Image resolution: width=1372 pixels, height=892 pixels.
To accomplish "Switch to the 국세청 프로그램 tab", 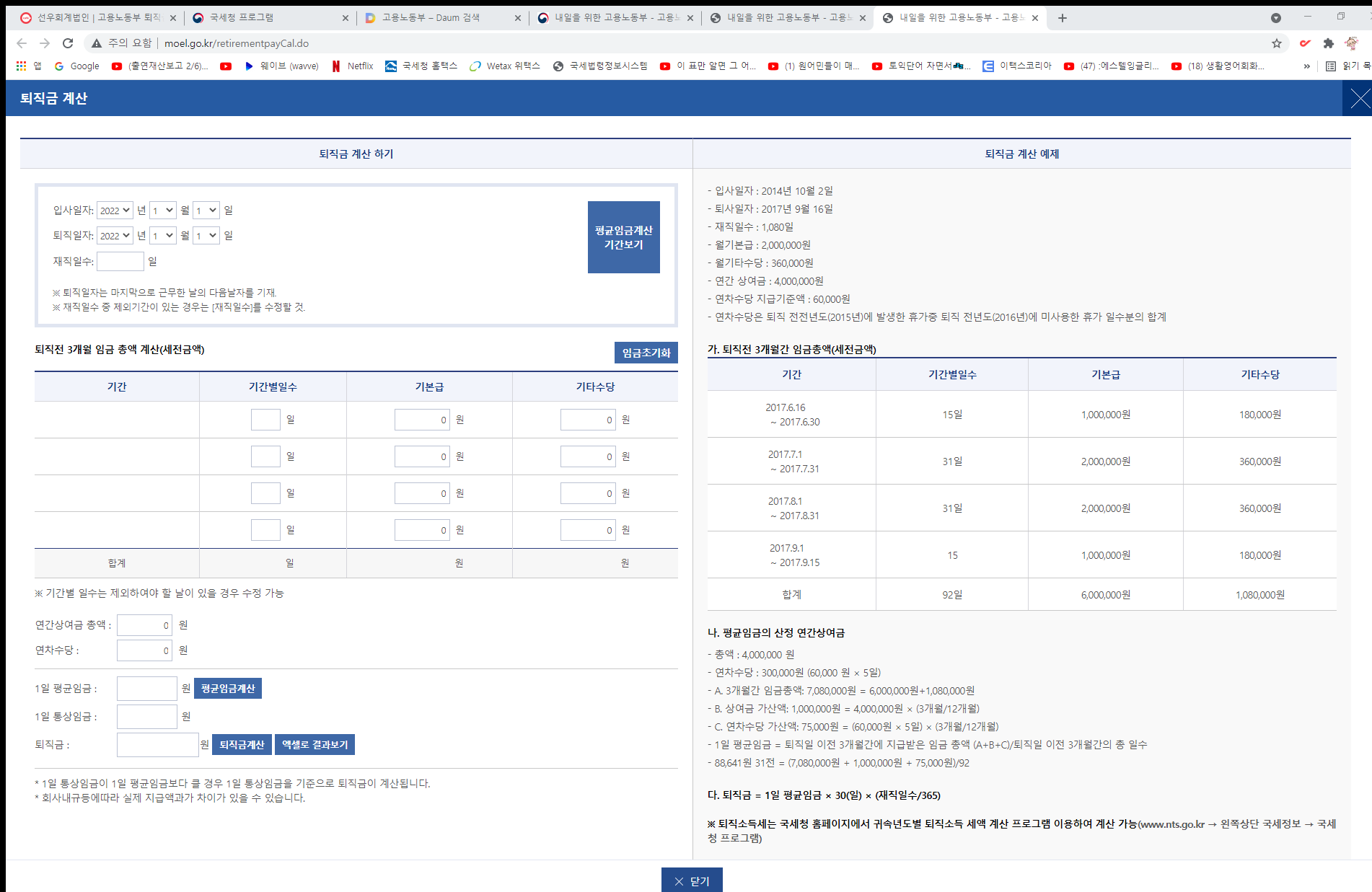I will point(267,18).
